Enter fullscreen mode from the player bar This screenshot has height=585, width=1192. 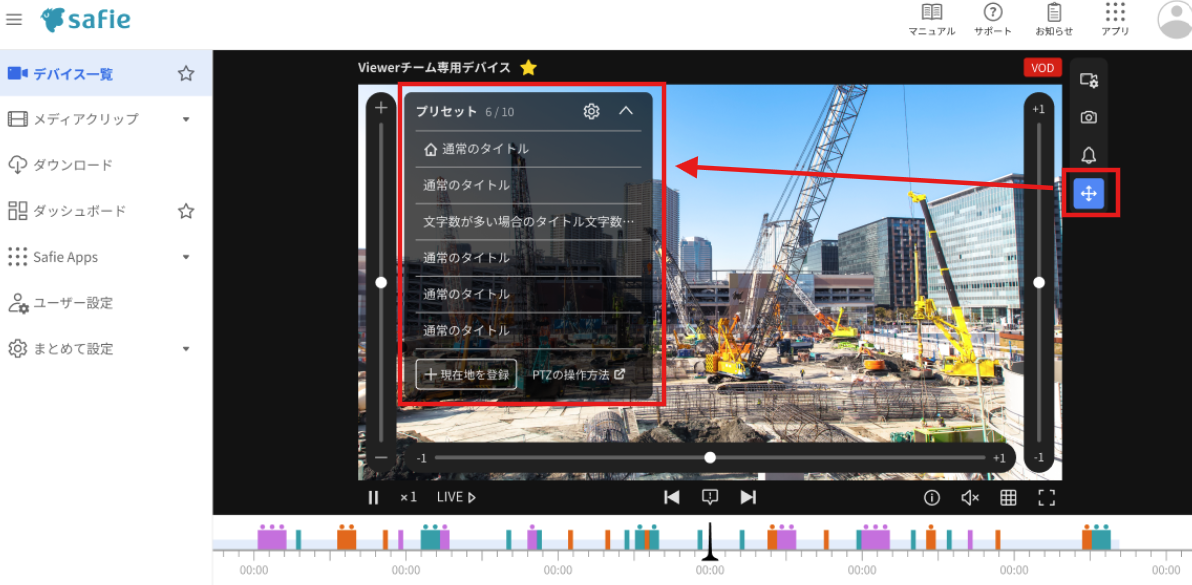[1046, 497]
